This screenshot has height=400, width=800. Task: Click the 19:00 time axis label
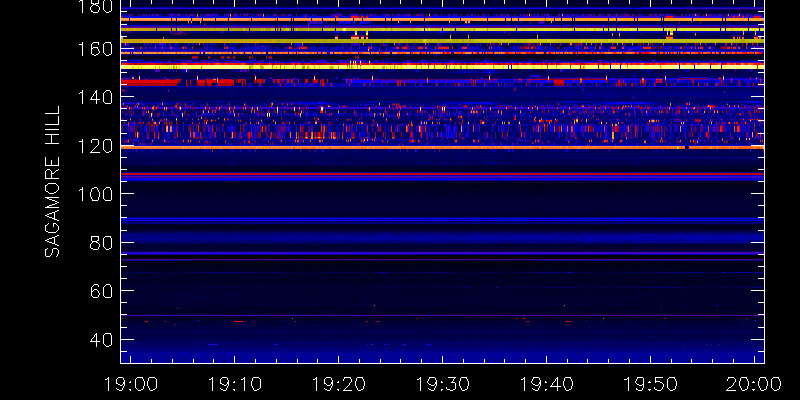tap(131, 384)
